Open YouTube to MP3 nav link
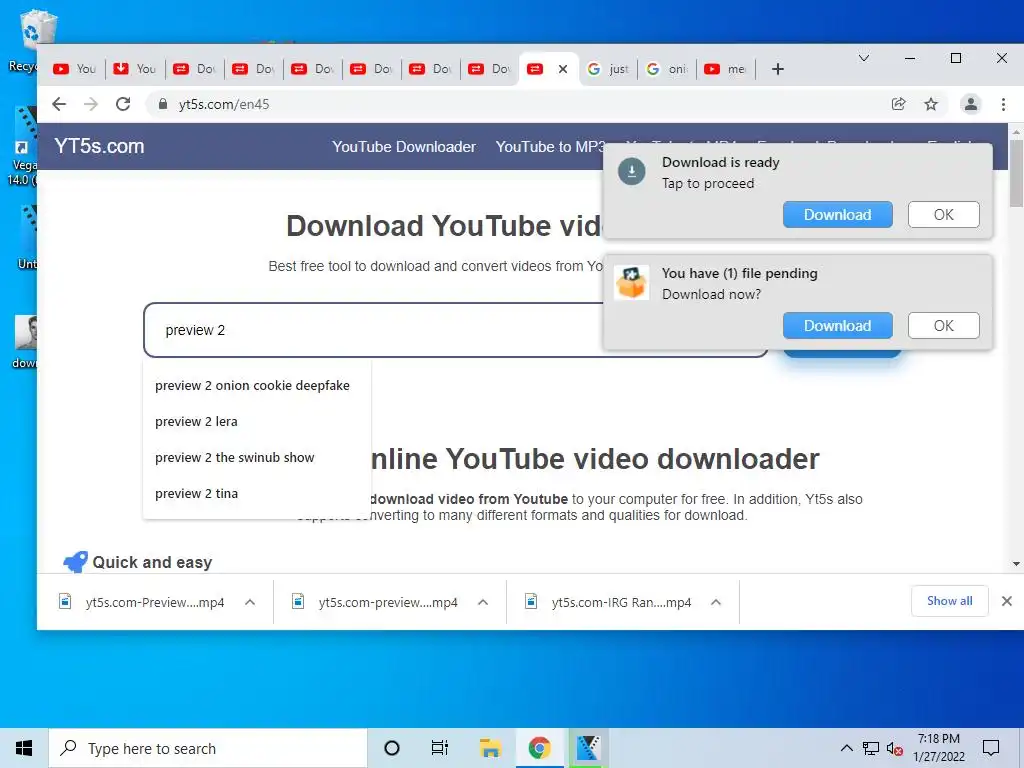 [x=551, y=147]
